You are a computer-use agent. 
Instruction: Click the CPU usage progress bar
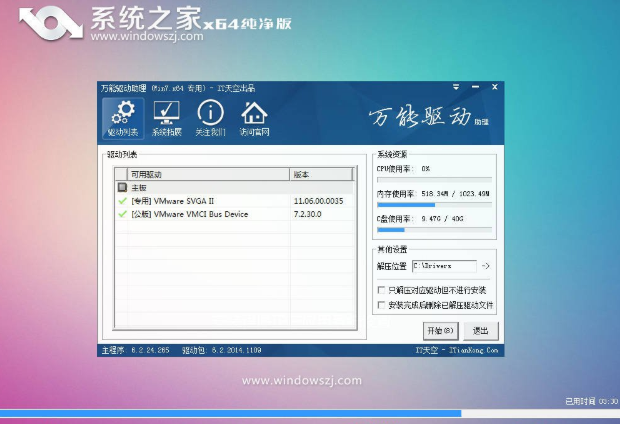(x=434, y=180)
